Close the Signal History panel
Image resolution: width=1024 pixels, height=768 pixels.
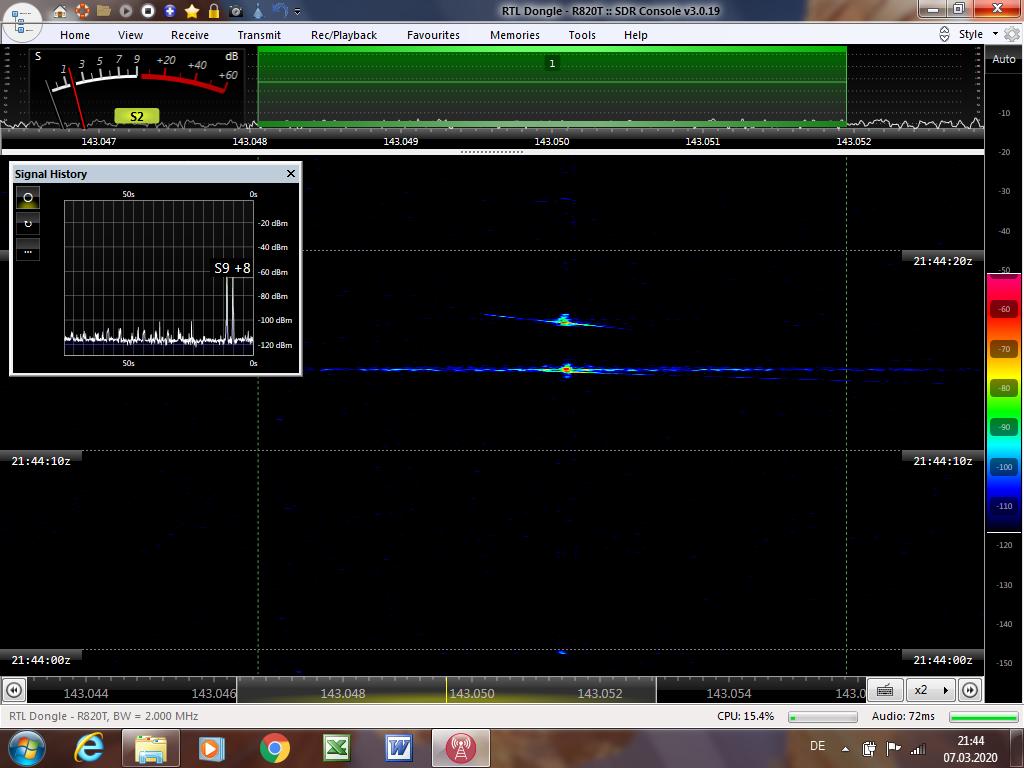pyautogui.click(x=291, y=174)
